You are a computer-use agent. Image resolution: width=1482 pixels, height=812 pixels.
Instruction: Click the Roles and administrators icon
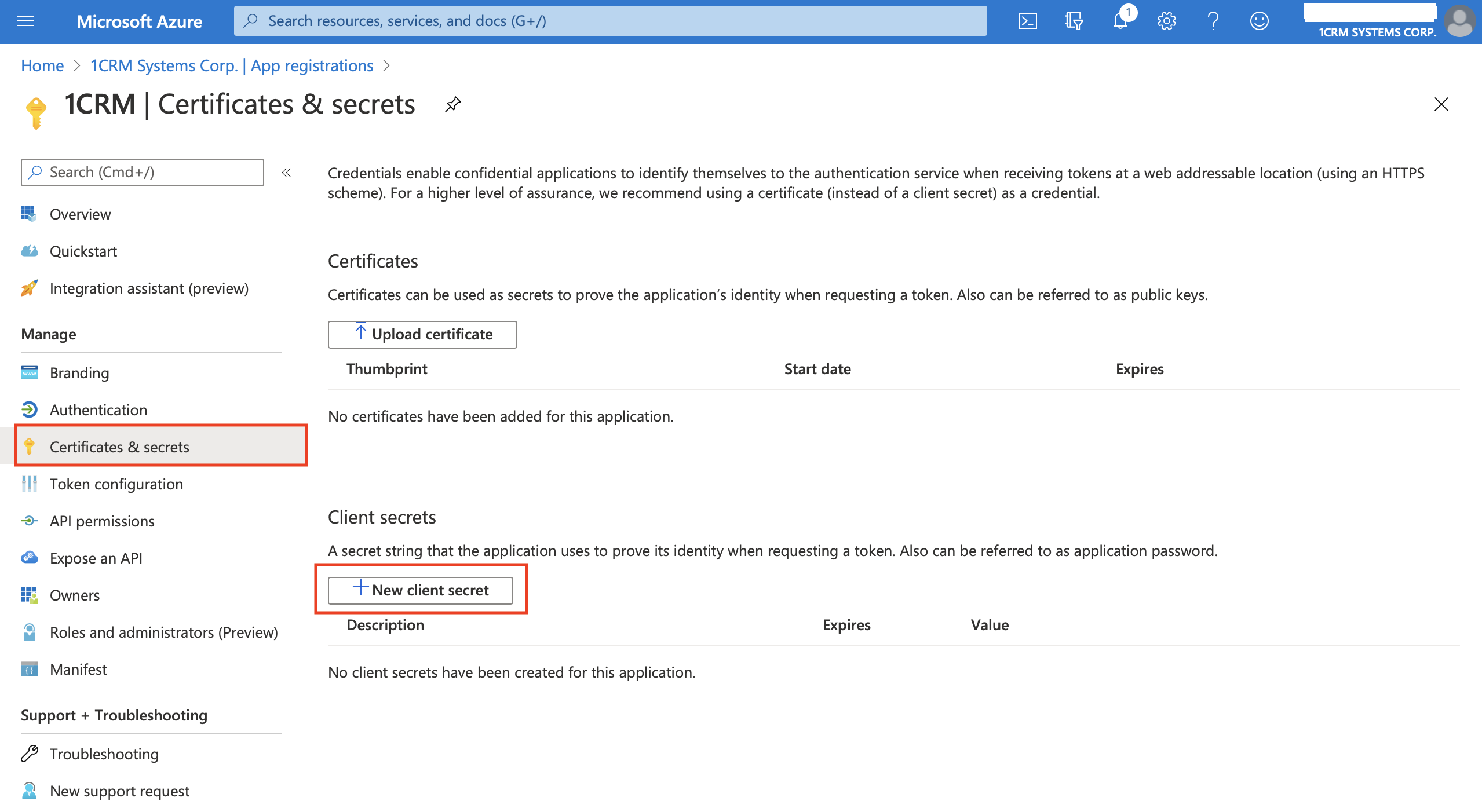[29, 632]
